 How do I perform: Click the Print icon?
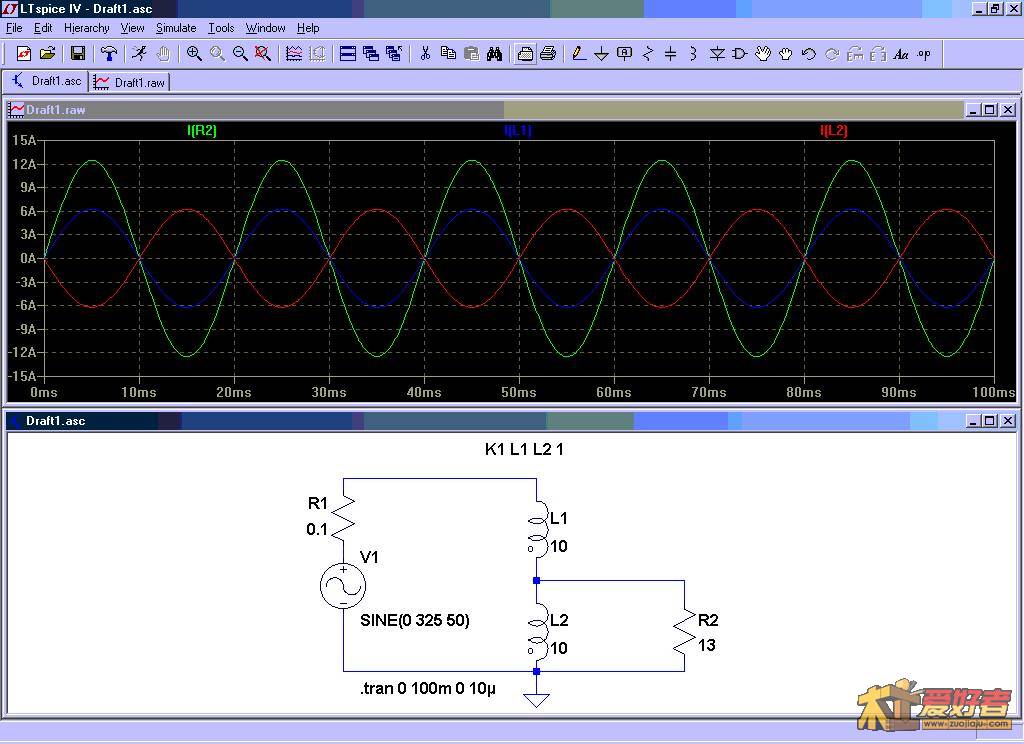coord(548,54)
